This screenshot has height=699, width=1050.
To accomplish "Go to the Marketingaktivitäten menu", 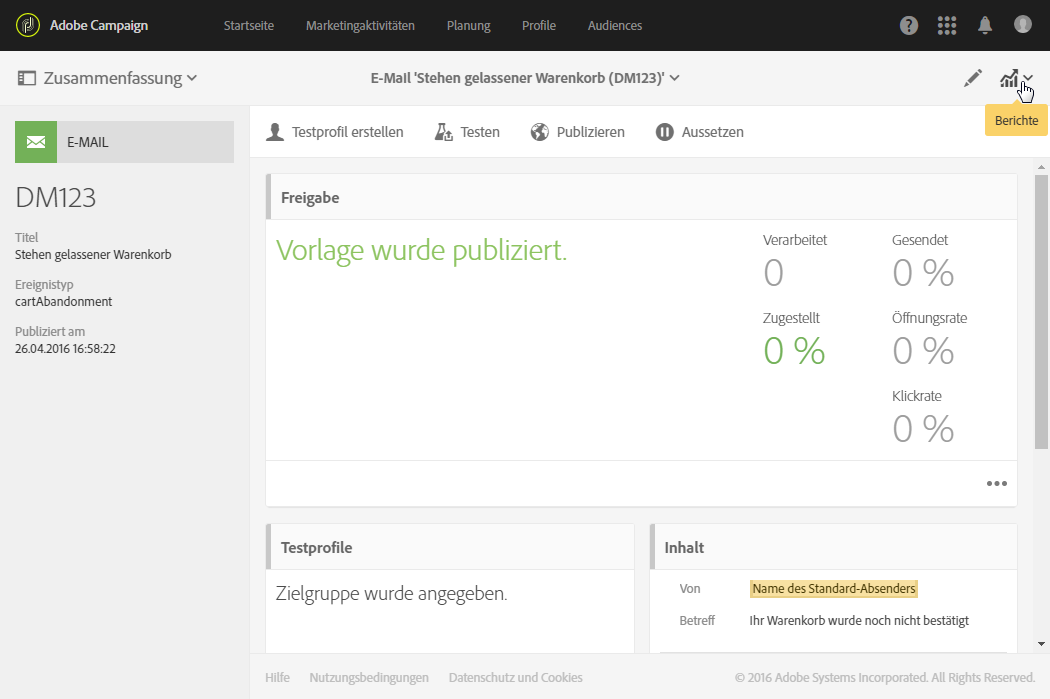I will coord(360,26).
